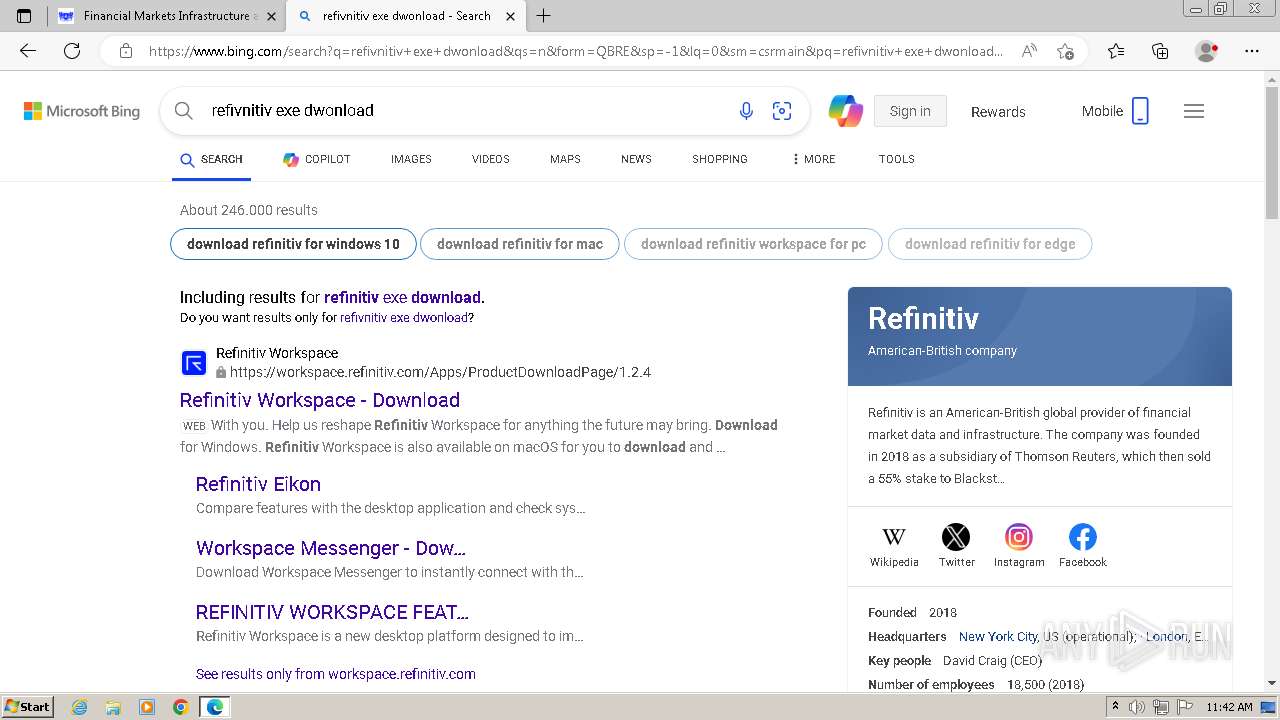Click the search magnifier icon
The width and height of the screenshot is (1280, 720).
pos(184,111)
